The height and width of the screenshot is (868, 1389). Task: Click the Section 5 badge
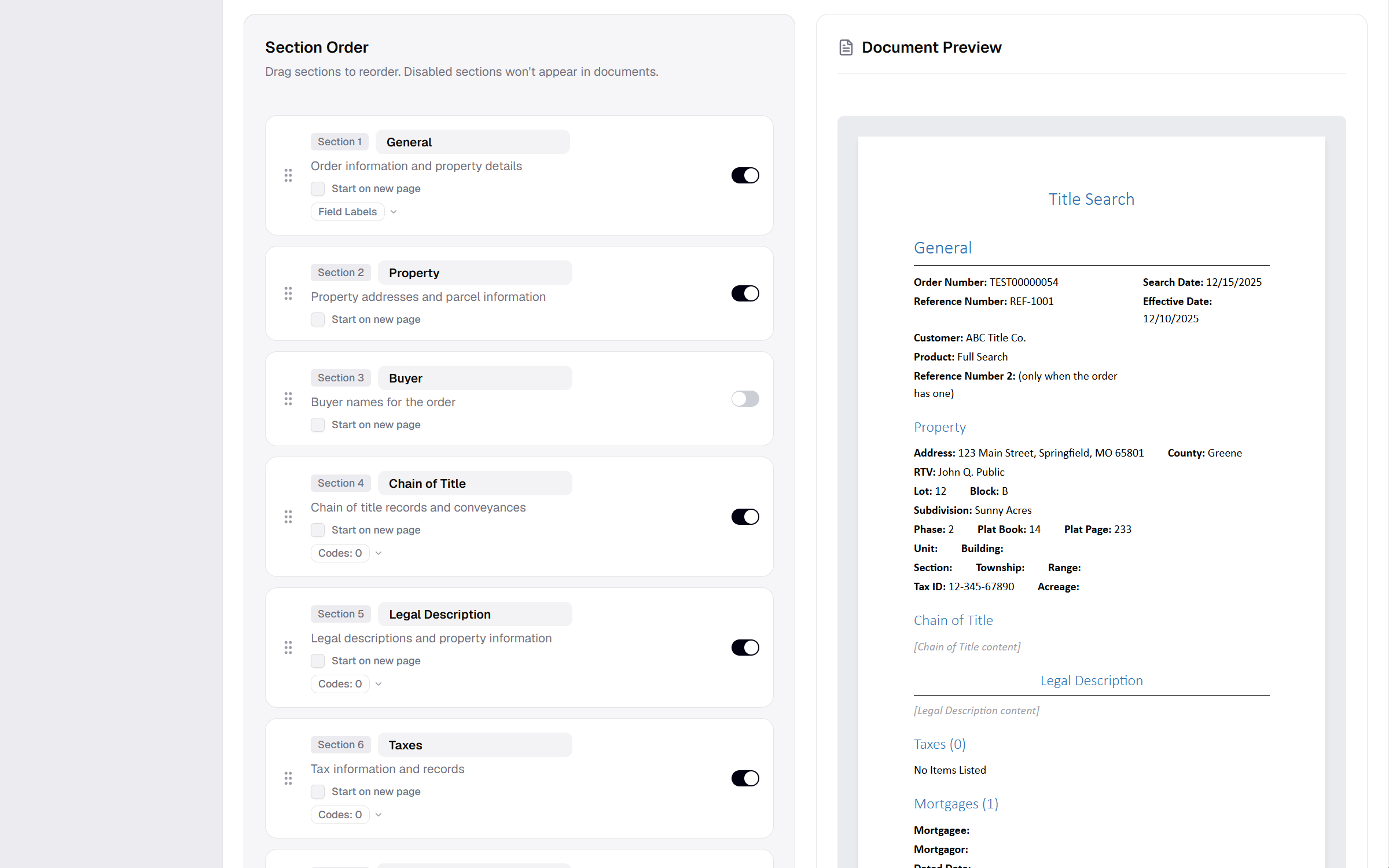(341, 614)
